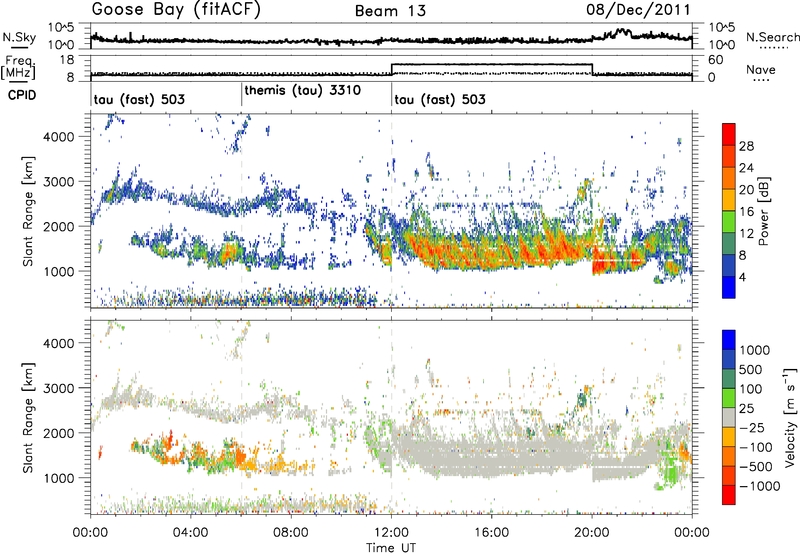This screenshot has height=554, width=800.
Task: Click the "20" value on power scale
Action: pyautogui.click(x=746, y=190)
